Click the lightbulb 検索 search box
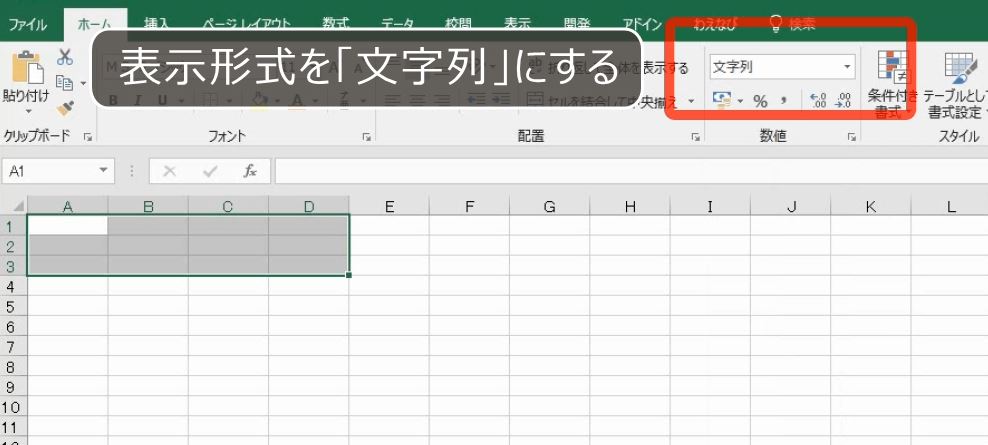Screen dimensions: 988x445 coord(793,25)
